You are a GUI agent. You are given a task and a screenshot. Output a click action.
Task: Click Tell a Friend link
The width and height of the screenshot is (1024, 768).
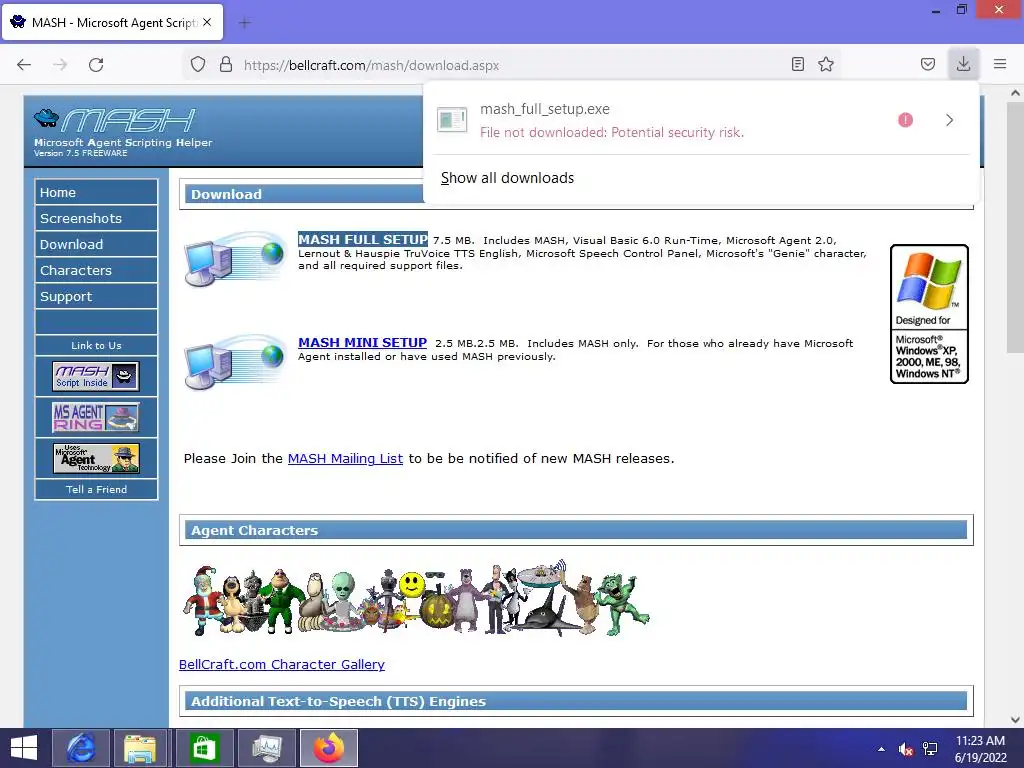click(96, 489)
